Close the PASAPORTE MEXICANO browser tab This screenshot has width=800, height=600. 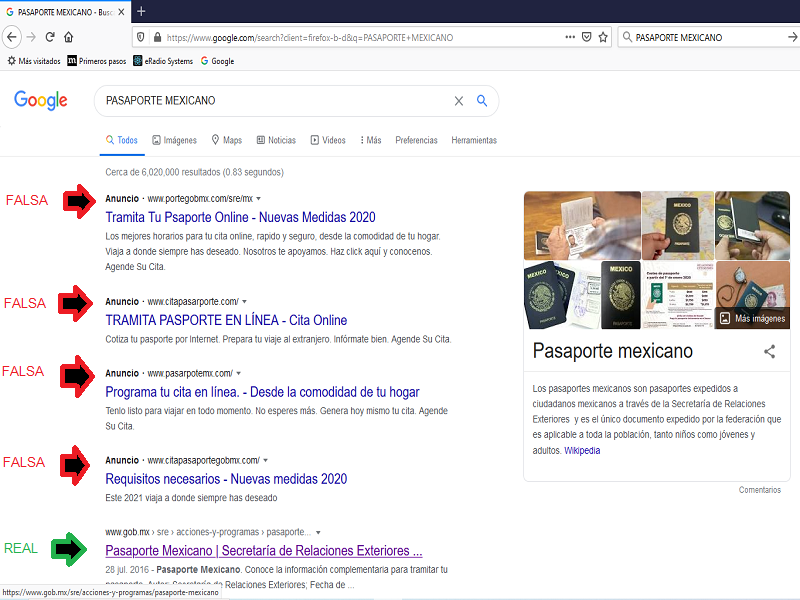pyautogui.click(x=121, y=12)
